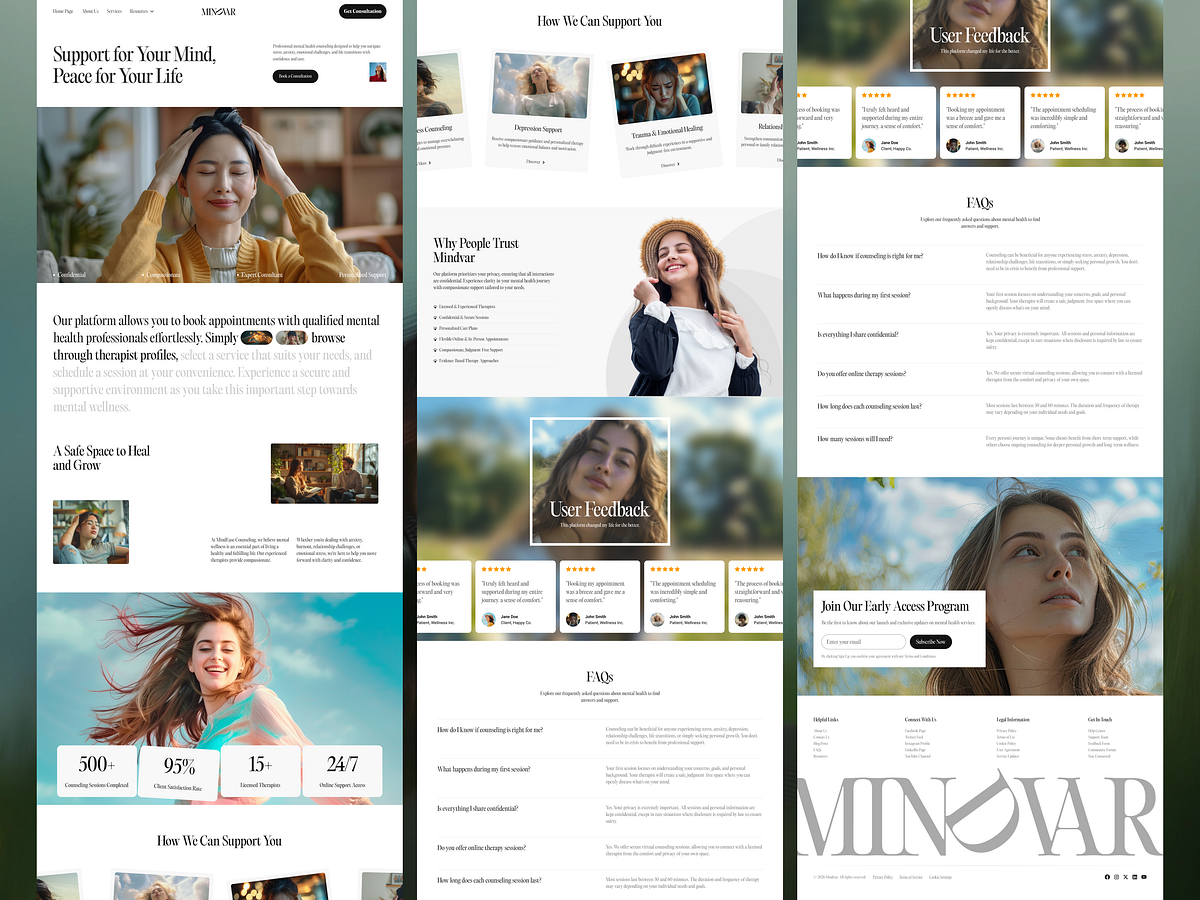The image size is (1200, 900).
Task: Open About Us in the top navigation
Action: [x=90, y=11]
